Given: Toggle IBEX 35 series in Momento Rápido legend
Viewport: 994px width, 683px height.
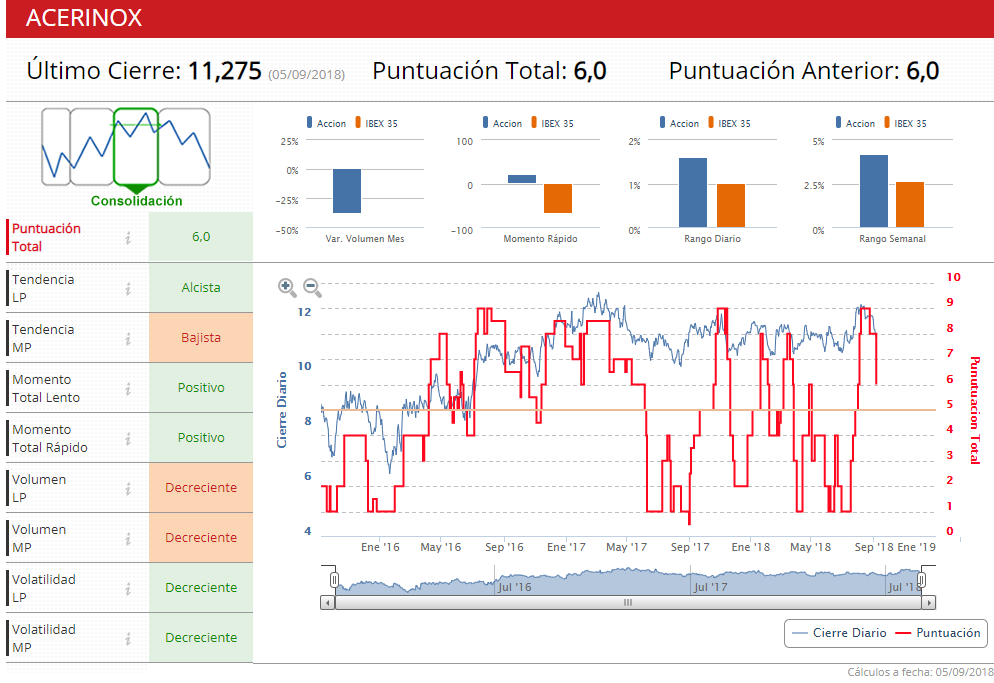Looking at the screenshot, I should [552, 123].
